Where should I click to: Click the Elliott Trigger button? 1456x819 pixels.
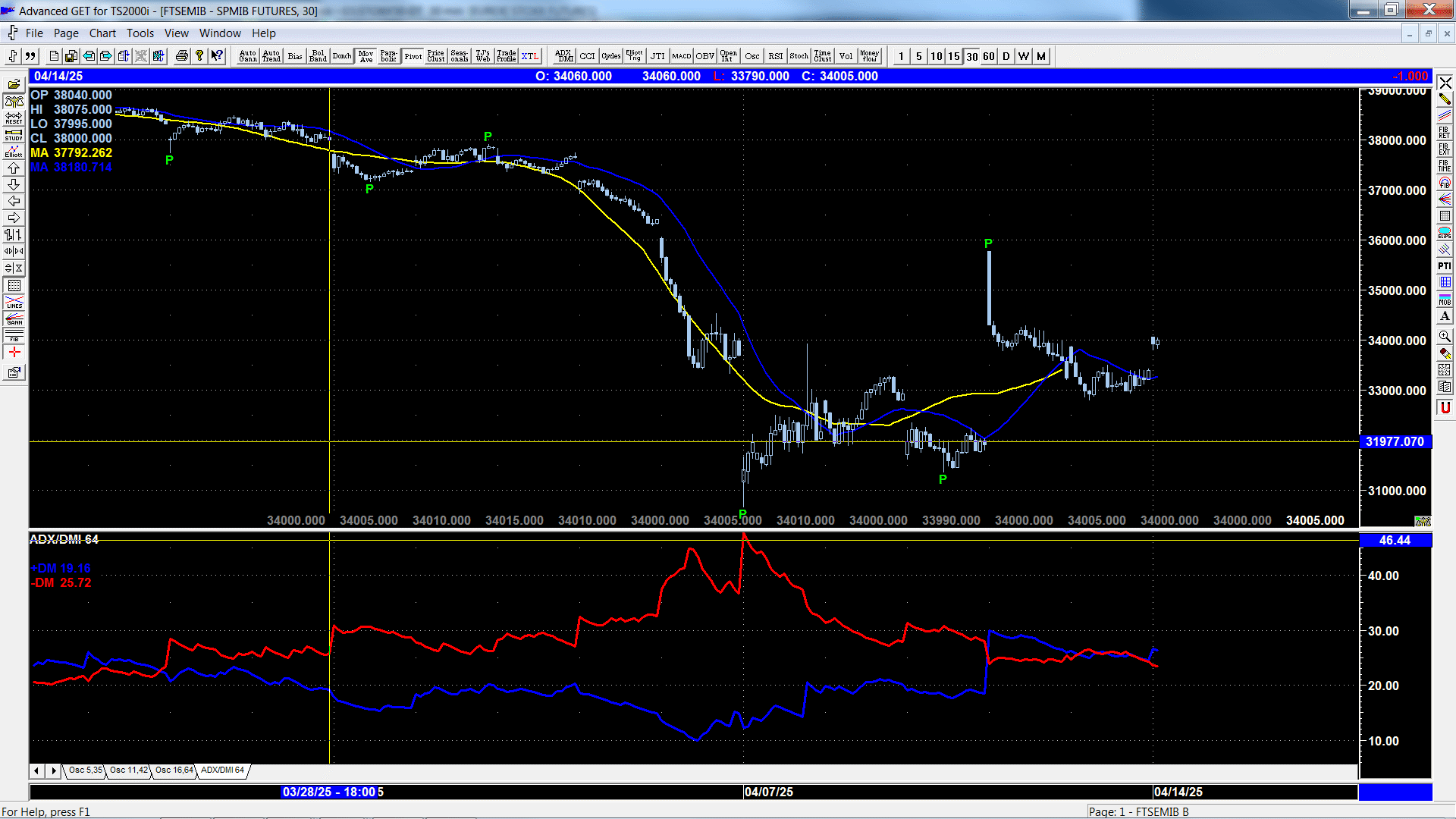[x=634, y=56]
